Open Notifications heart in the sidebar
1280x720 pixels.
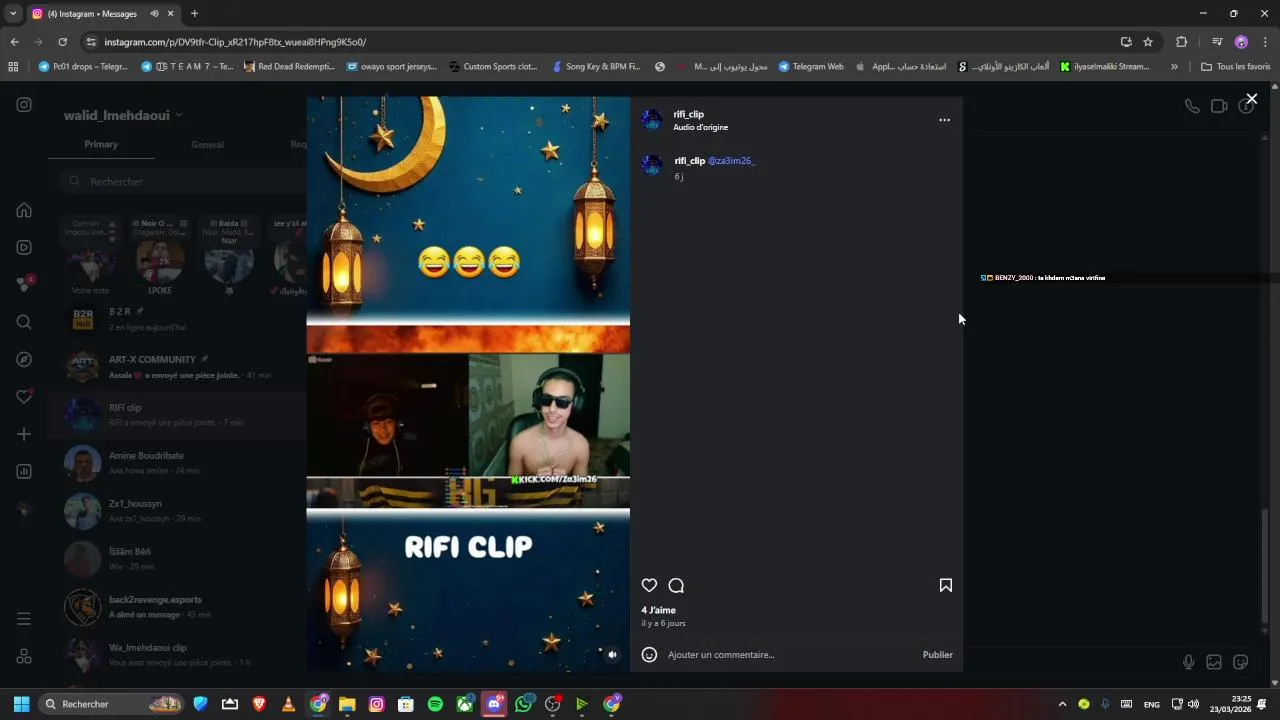tap(24, 397)
